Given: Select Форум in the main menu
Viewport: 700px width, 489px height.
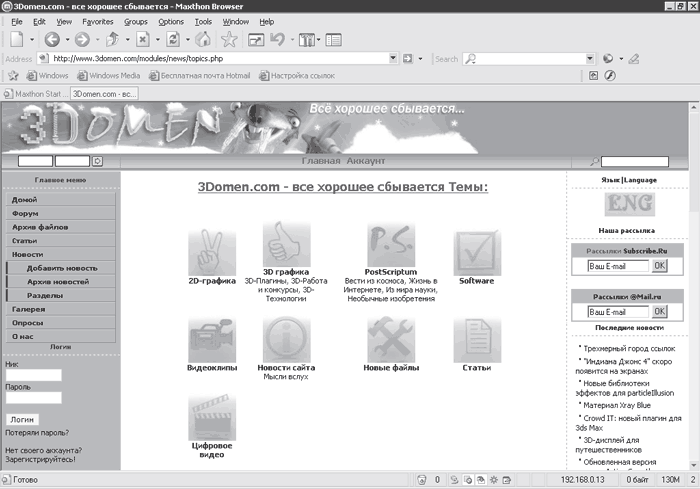Looking at the screenshot, I should tap(26, 214).
